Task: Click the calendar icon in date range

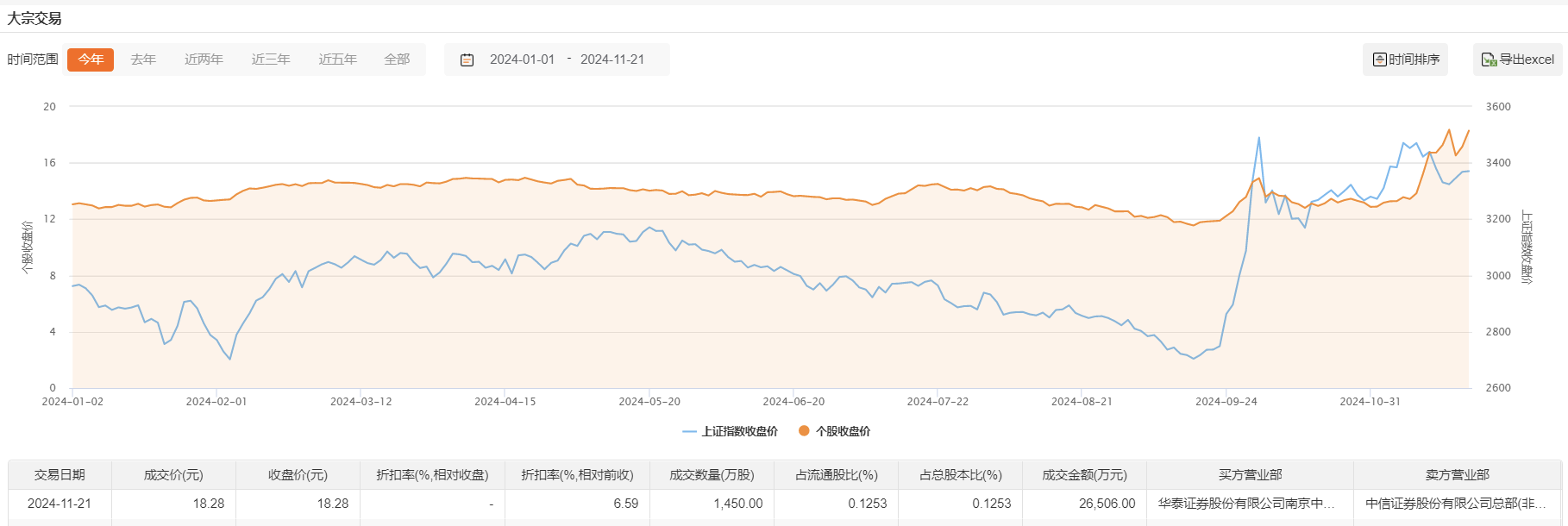Action: click(x=467, y=59)
